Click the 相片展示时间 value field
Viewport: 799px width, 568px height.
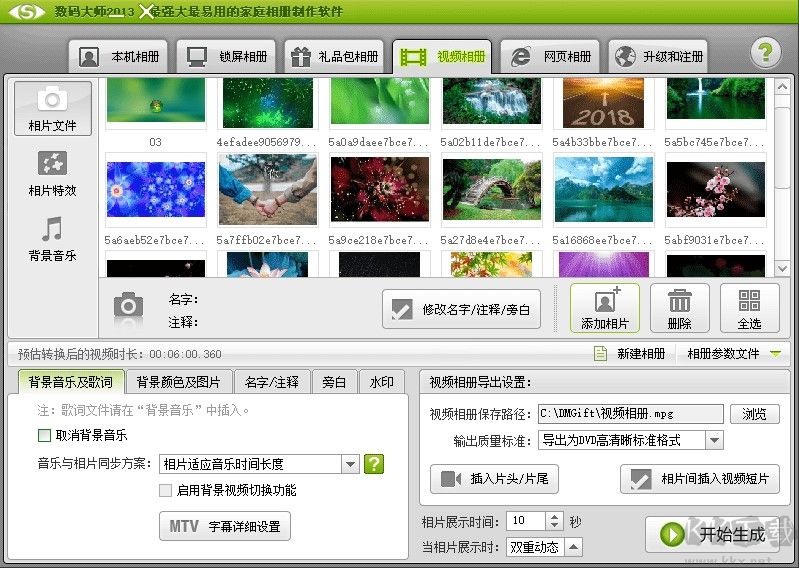click(526, 521)
